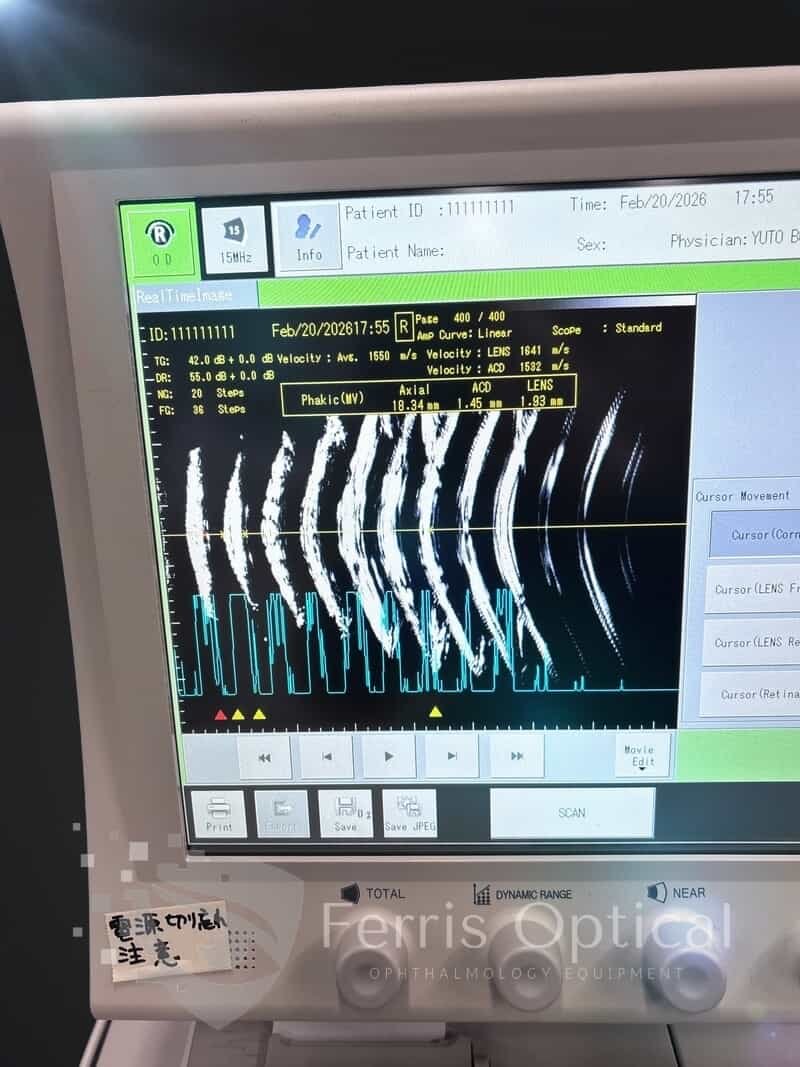Click the greyed Export icon button
The width and height of the screenshot is (800, 1067).
click(x=281, y=814)
